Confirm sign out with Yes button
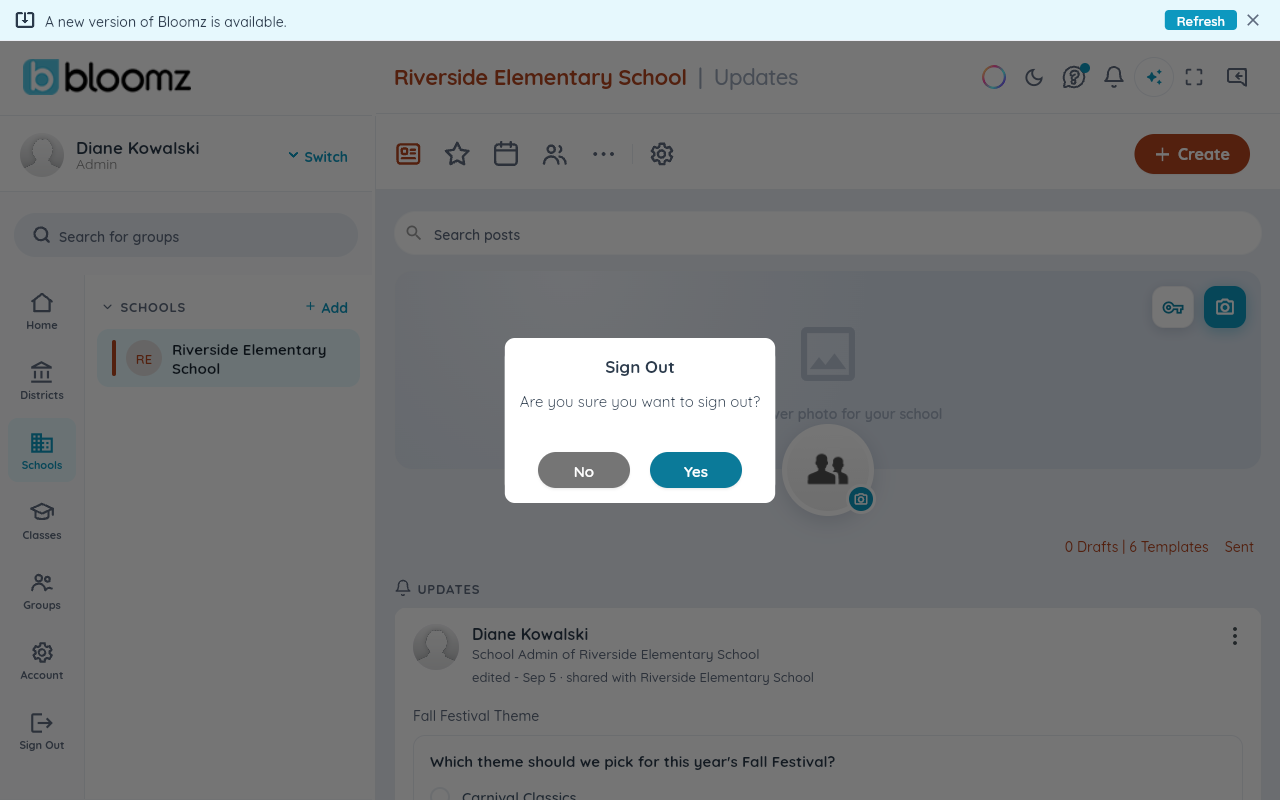1280x800 pixels. (696, 471)
